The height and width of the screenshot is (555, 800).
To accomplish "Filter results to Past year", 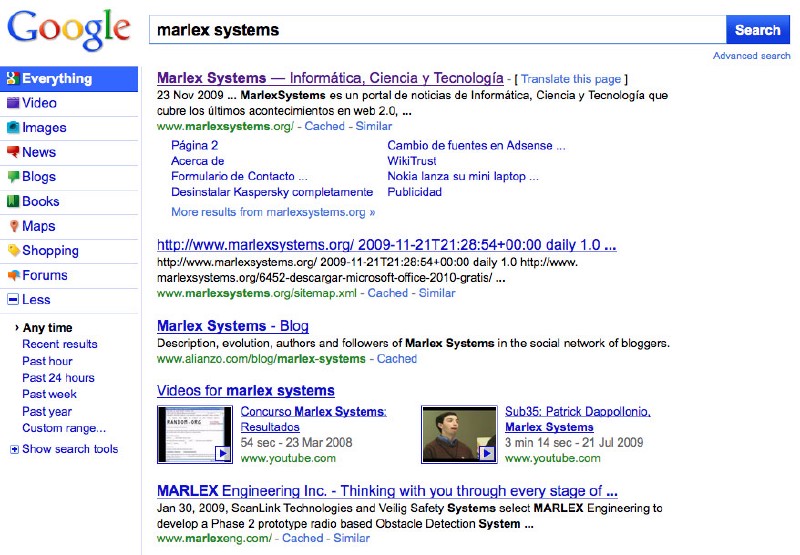I will click(x=47, y=412).
